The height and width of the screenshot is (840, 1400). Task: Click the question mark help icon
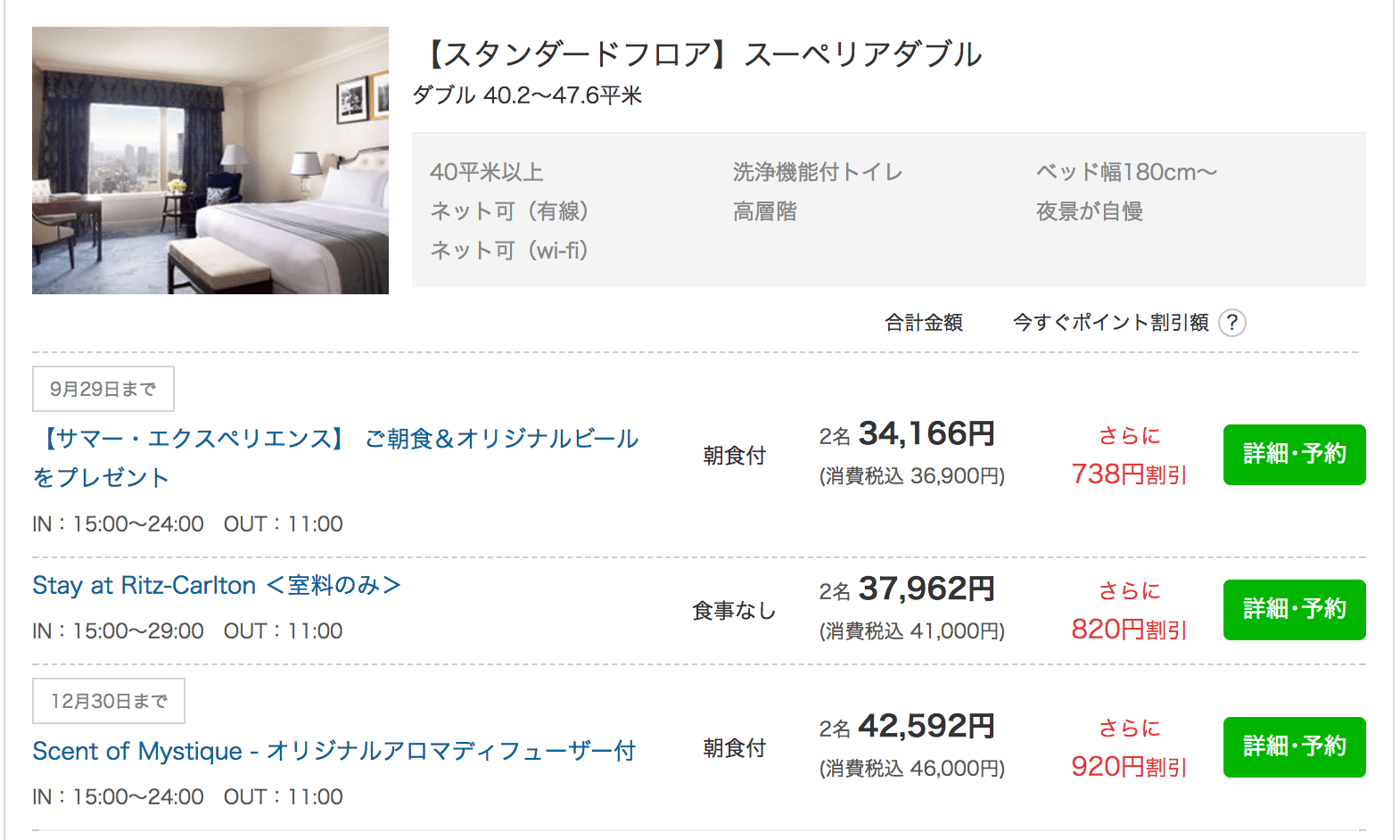tap(1231, 323)
